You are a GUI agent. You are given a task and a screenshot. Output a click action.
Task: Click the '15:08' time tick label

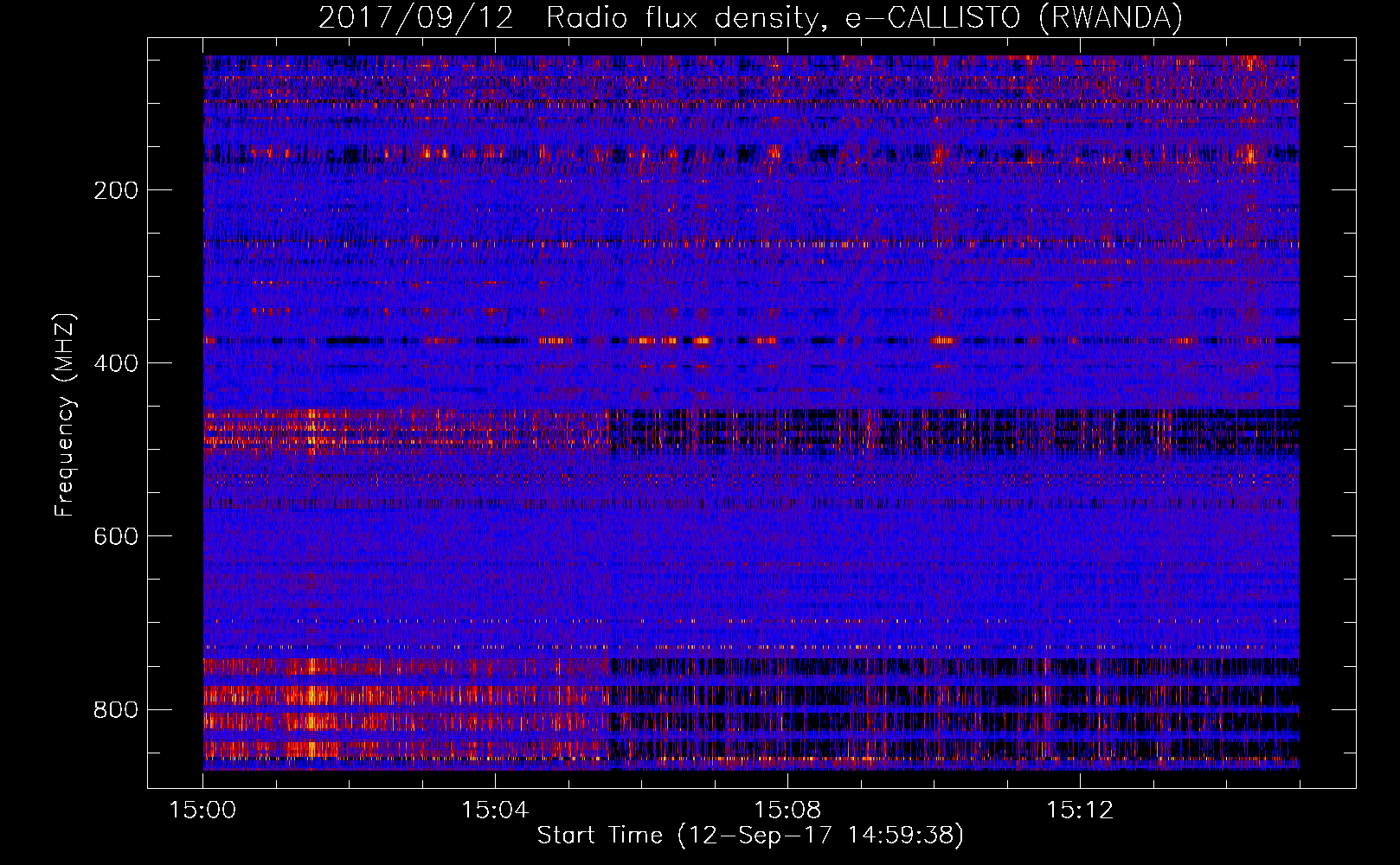[x=787, y=811]
